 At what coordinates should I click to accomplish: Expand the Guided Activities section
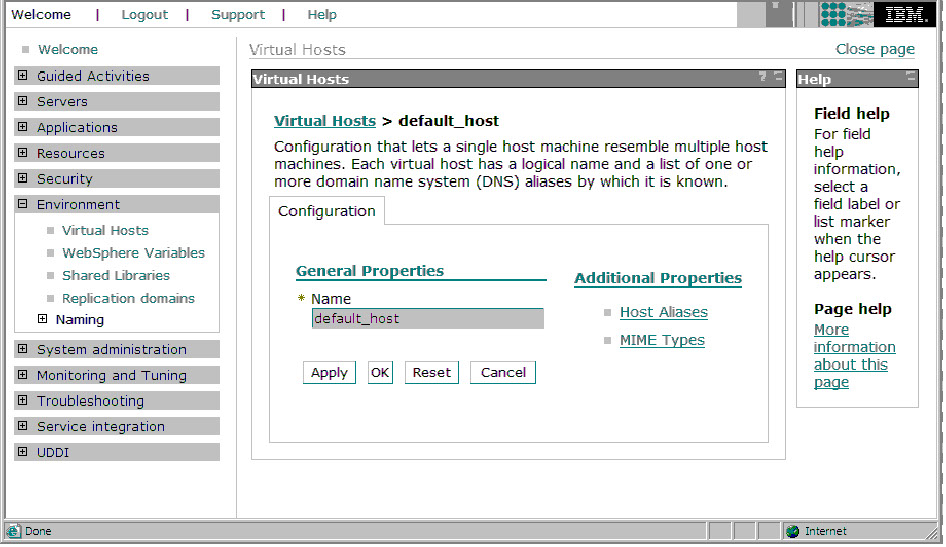(x=22, y=75)
